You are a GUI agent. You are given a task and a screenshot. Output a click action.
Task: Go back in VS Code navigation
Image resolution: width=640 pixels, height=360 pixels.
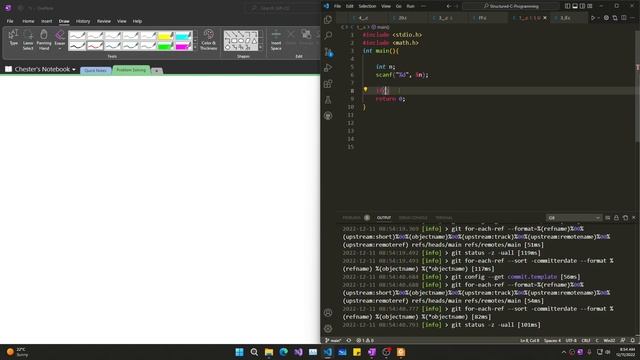click(449, 6)
